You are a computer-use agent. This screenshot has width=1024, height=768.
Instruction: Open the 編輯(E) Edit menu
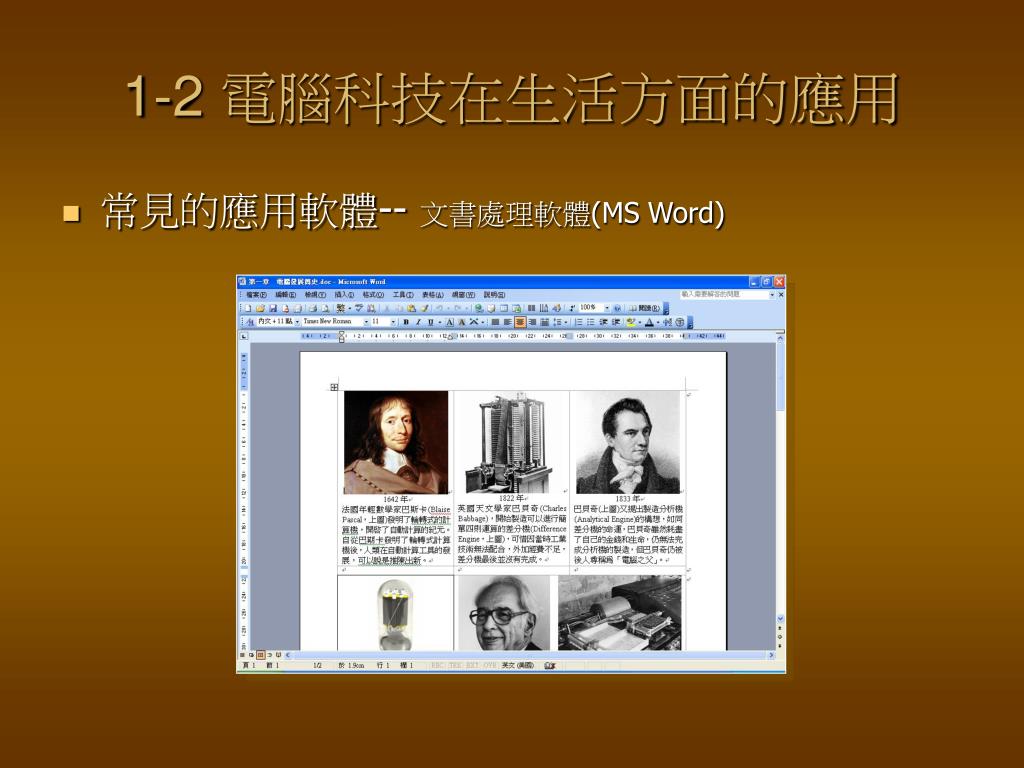tap(286, 295)
